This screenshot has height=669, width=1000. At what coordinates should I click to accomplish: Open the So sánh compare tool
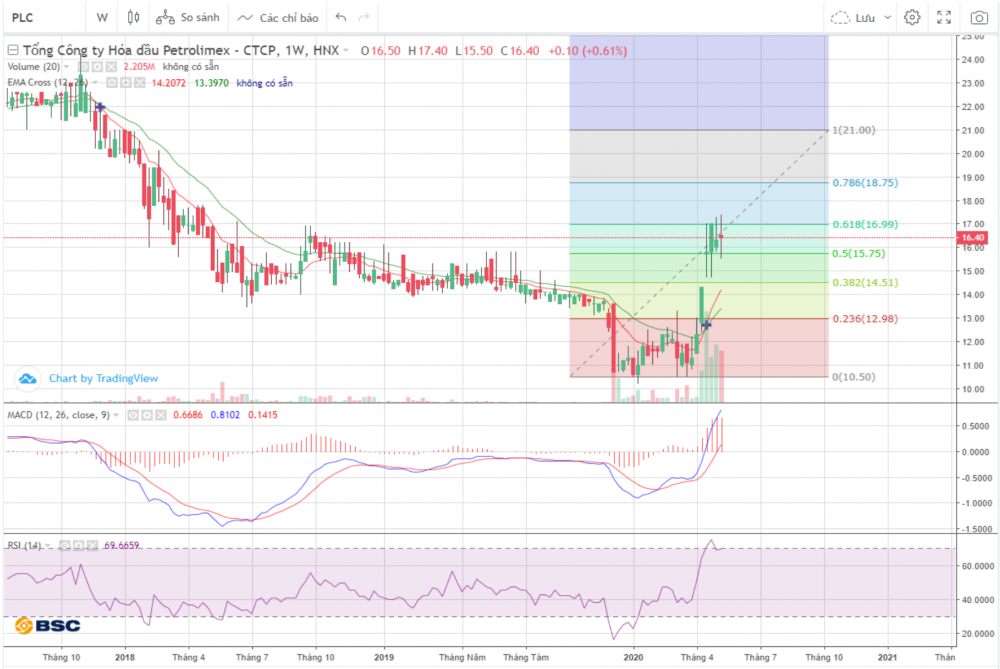pos(188,18)
